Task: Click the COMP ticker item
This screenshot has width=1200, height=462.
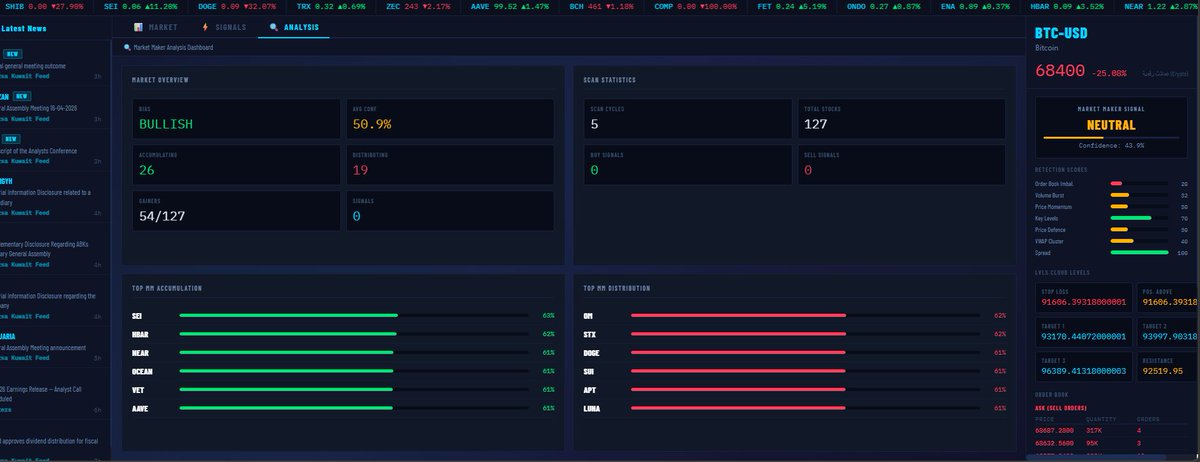Action: click(x=695, y=6)
